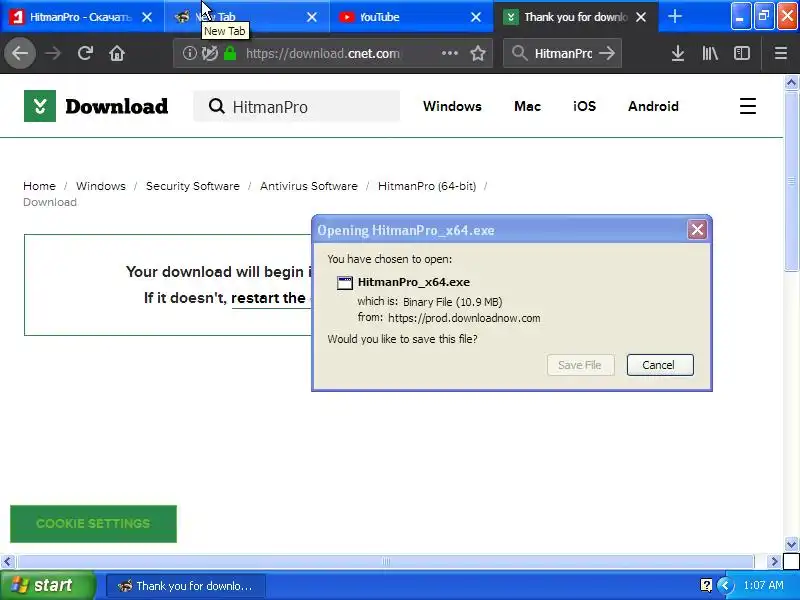This screenshot has width=800, height=600.
Task: Open the Firefox downloads panel
Action: point(678,53)
